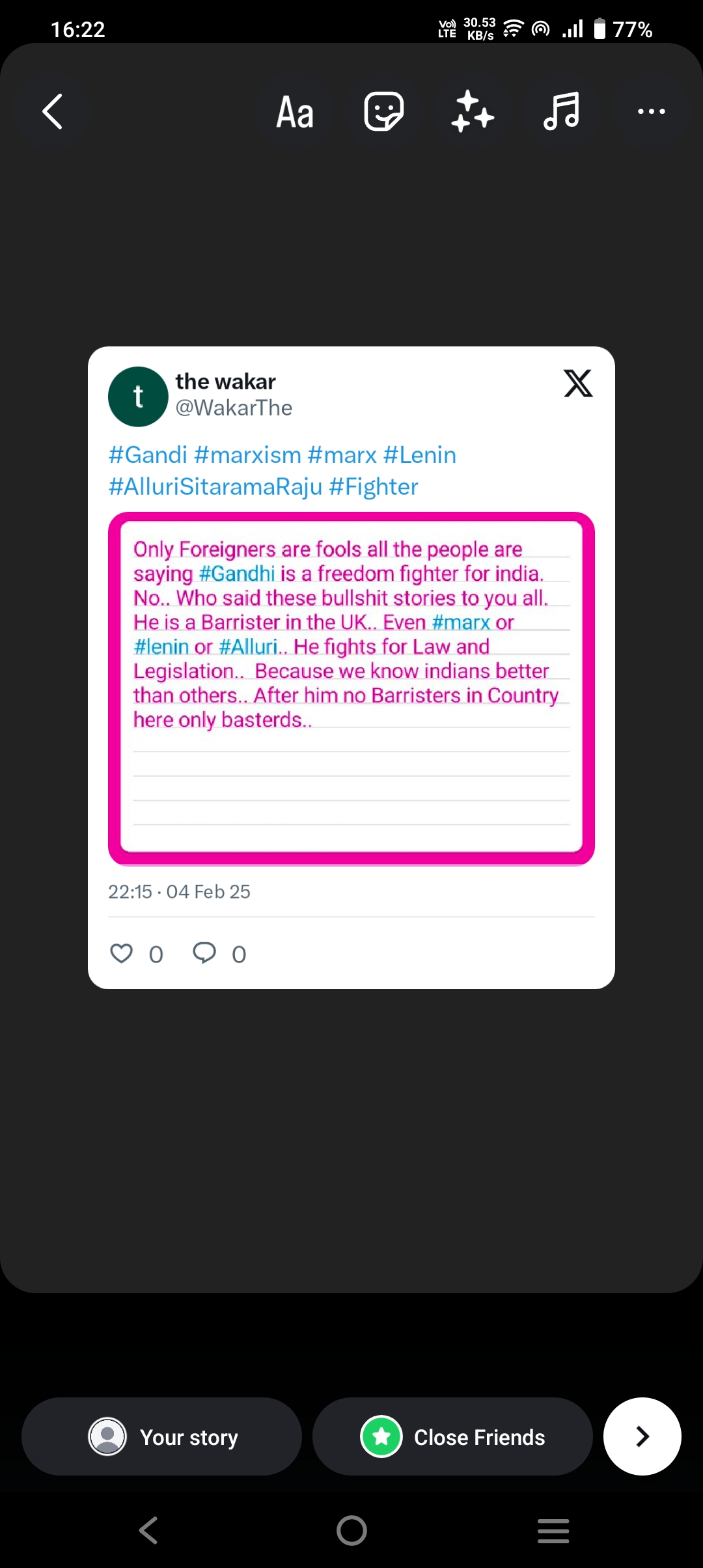Viewport: 703px width, 1568px height.
Task: Tap the white next arrow button
Action: tap(642, 1436)
